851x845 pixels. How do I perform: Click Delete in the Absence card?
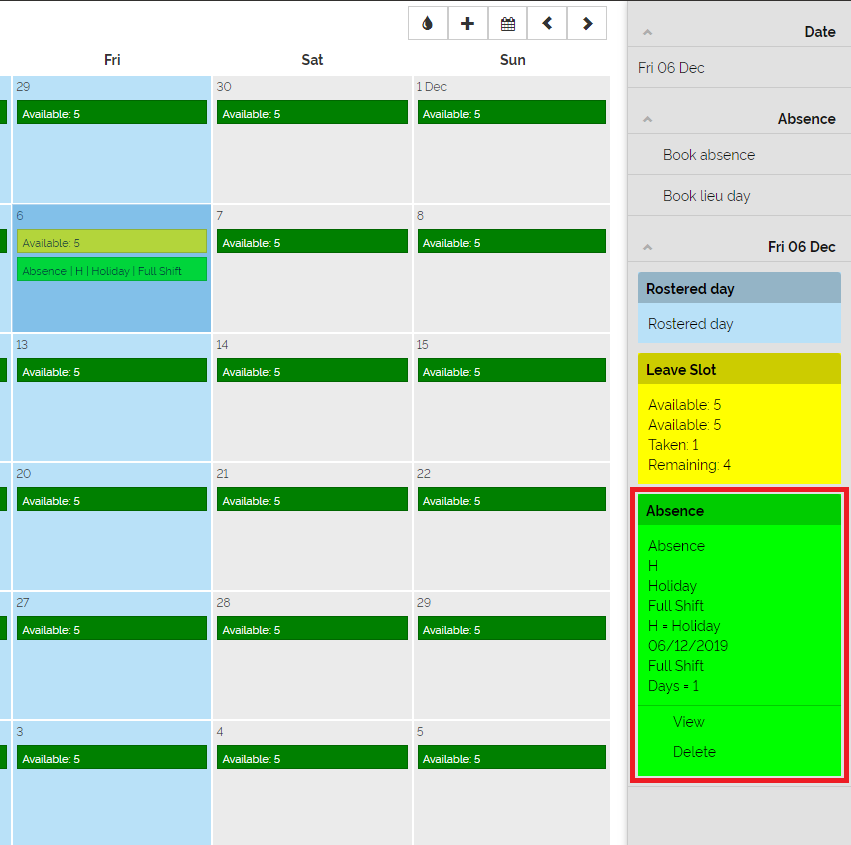[694, 752]
